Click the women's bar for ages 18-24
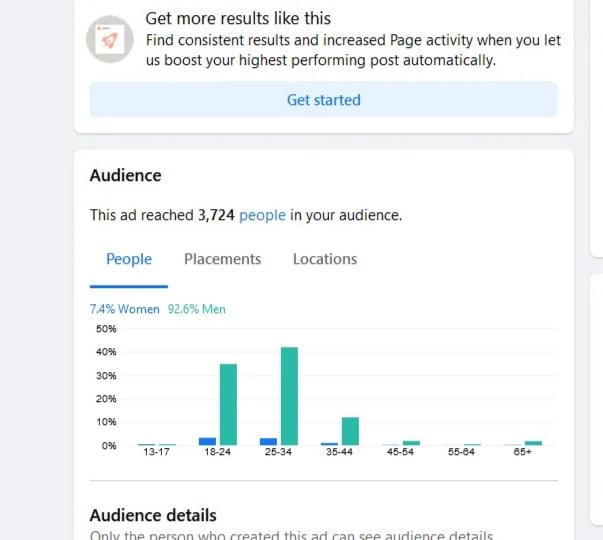 207,441
